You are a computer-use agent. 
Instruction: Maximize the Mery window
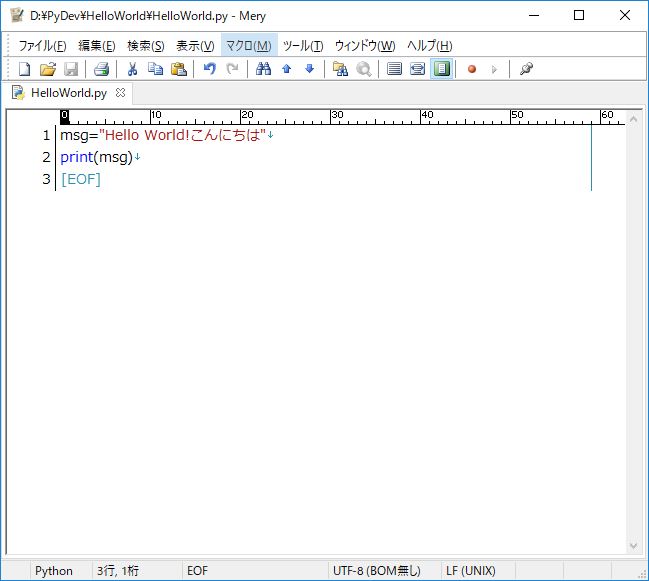coord(579,16)
